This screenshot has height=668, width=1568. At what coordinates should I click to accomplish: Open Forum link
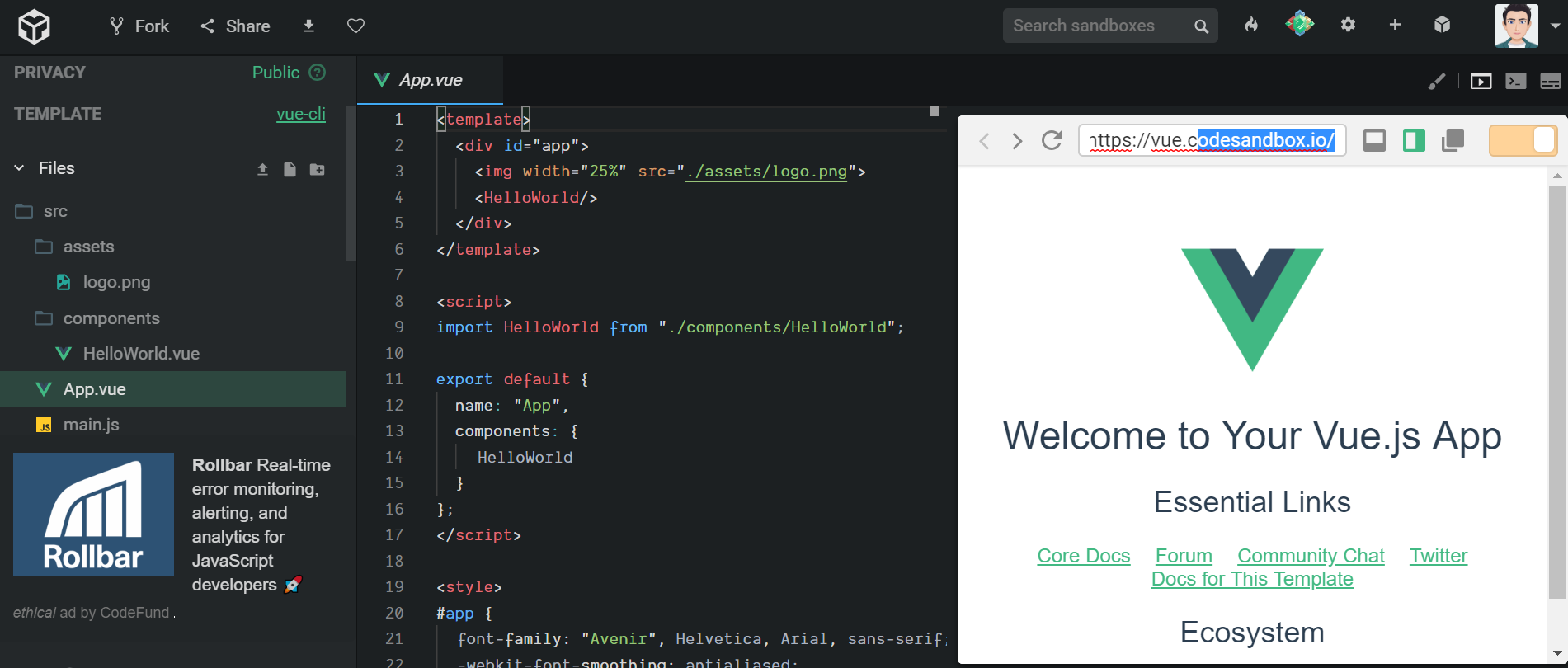(1184, 556)
